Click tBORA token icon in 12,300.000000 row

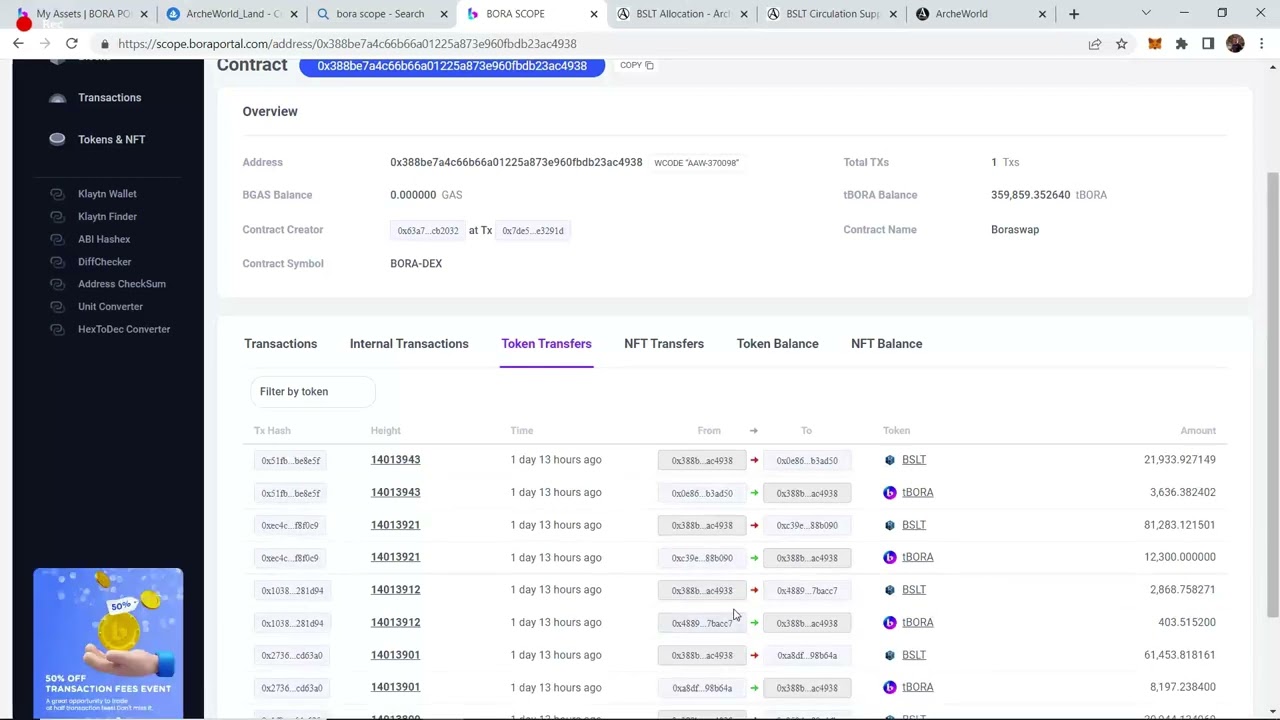(890, 557)
